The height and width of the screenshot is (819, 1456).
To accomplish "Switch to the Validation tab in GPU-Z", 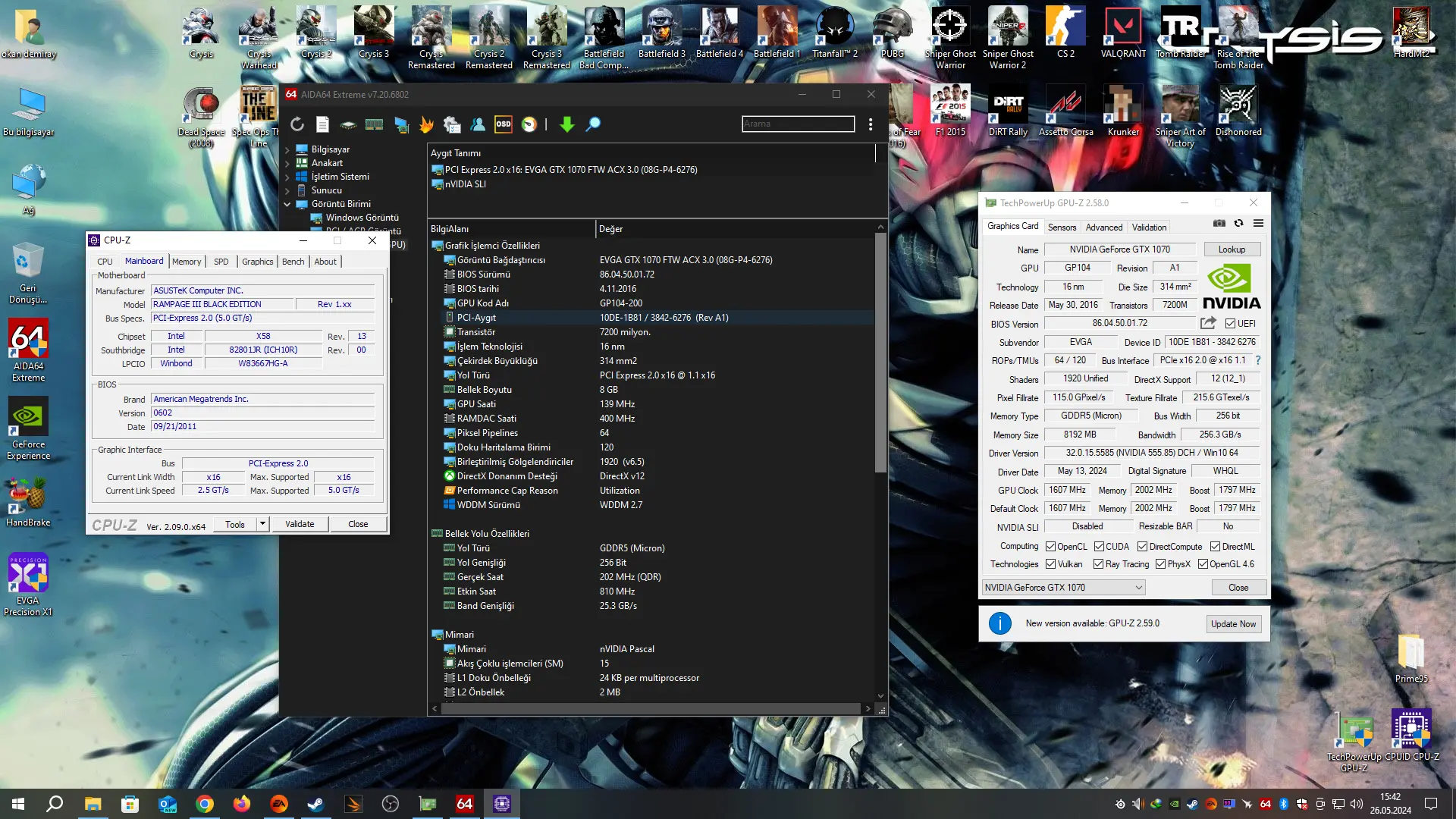I will coord(1149,227).
